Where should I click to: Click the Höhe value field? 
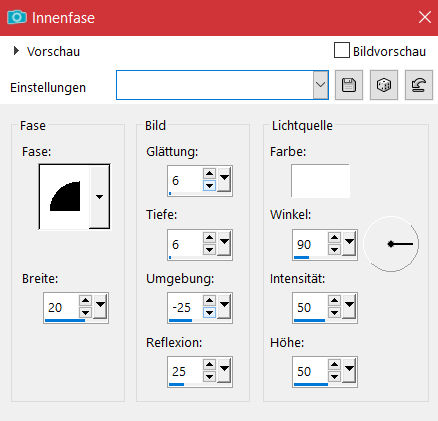(x=310, y=371)
